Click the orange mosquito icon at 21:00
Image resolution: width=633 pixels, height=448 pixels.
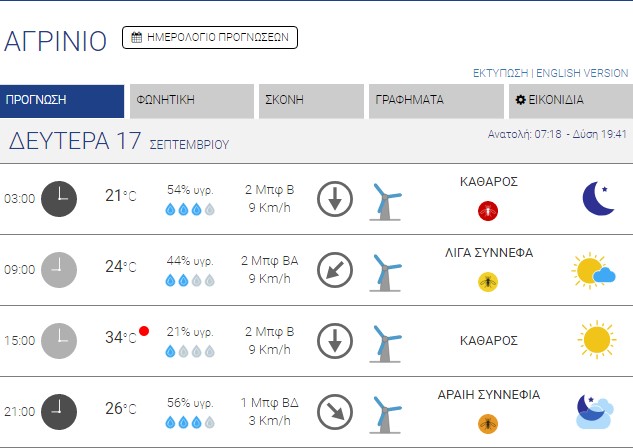pyautogui.click(x=488, y=423)
